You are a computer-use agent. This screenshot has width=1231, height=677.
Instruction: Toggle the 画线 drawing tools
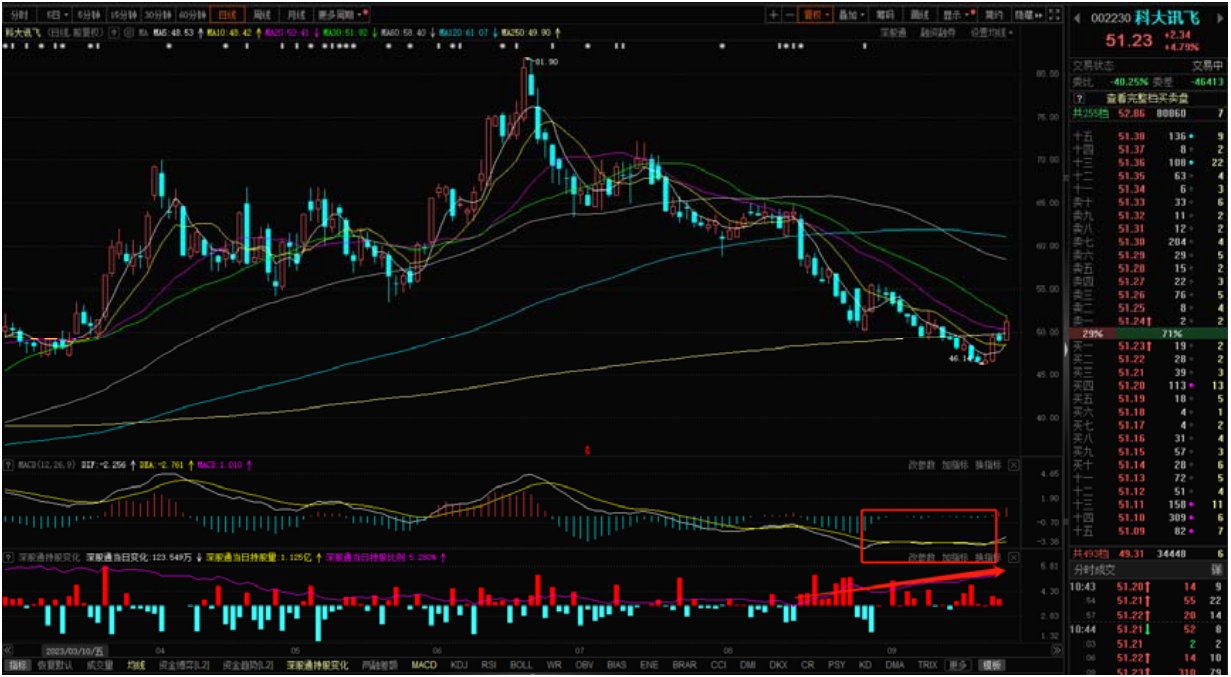coord(919,15)
